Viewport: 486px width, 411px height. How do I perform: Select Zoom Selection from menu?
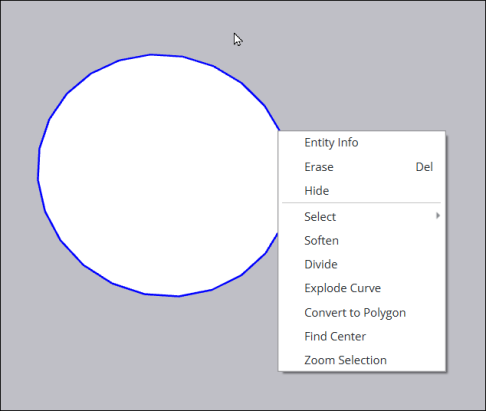click(x=362, y=360)
